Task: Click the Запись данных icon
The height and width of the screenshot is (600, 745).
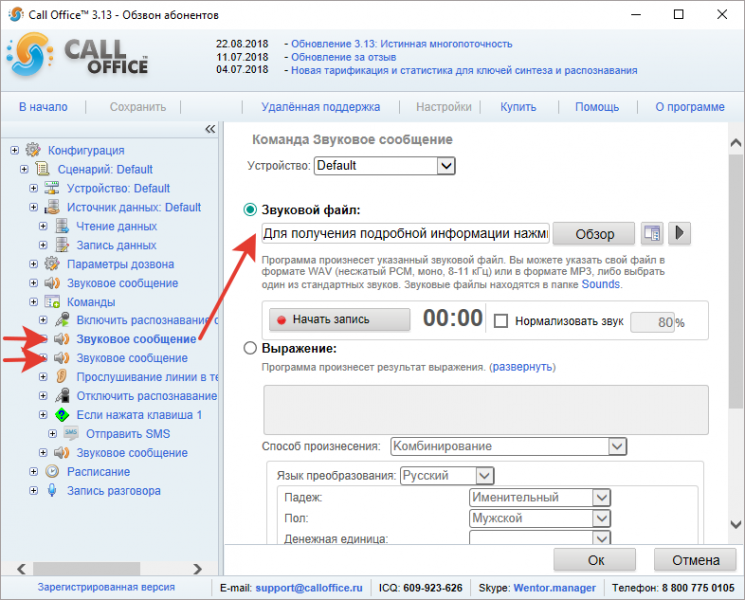Action: [x=62, y=245]
